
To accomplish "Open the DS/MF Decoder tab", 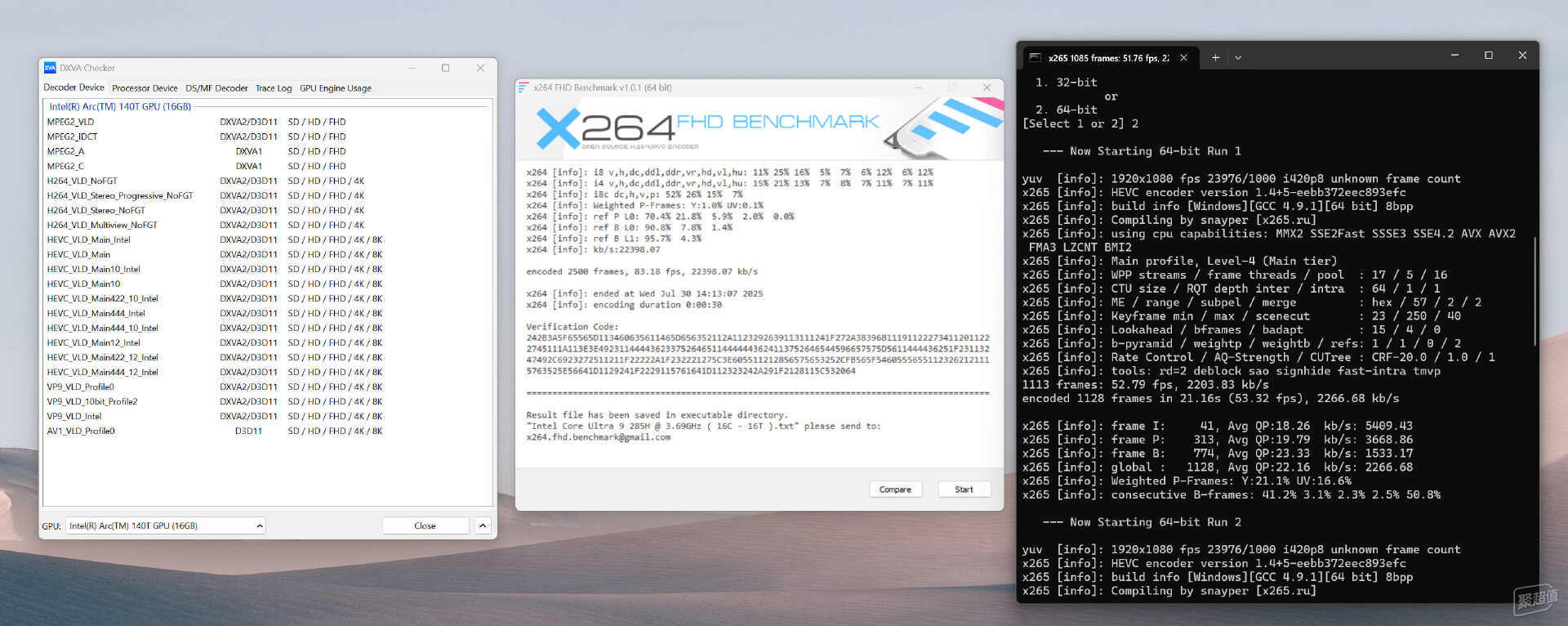I will coord(216,88).
